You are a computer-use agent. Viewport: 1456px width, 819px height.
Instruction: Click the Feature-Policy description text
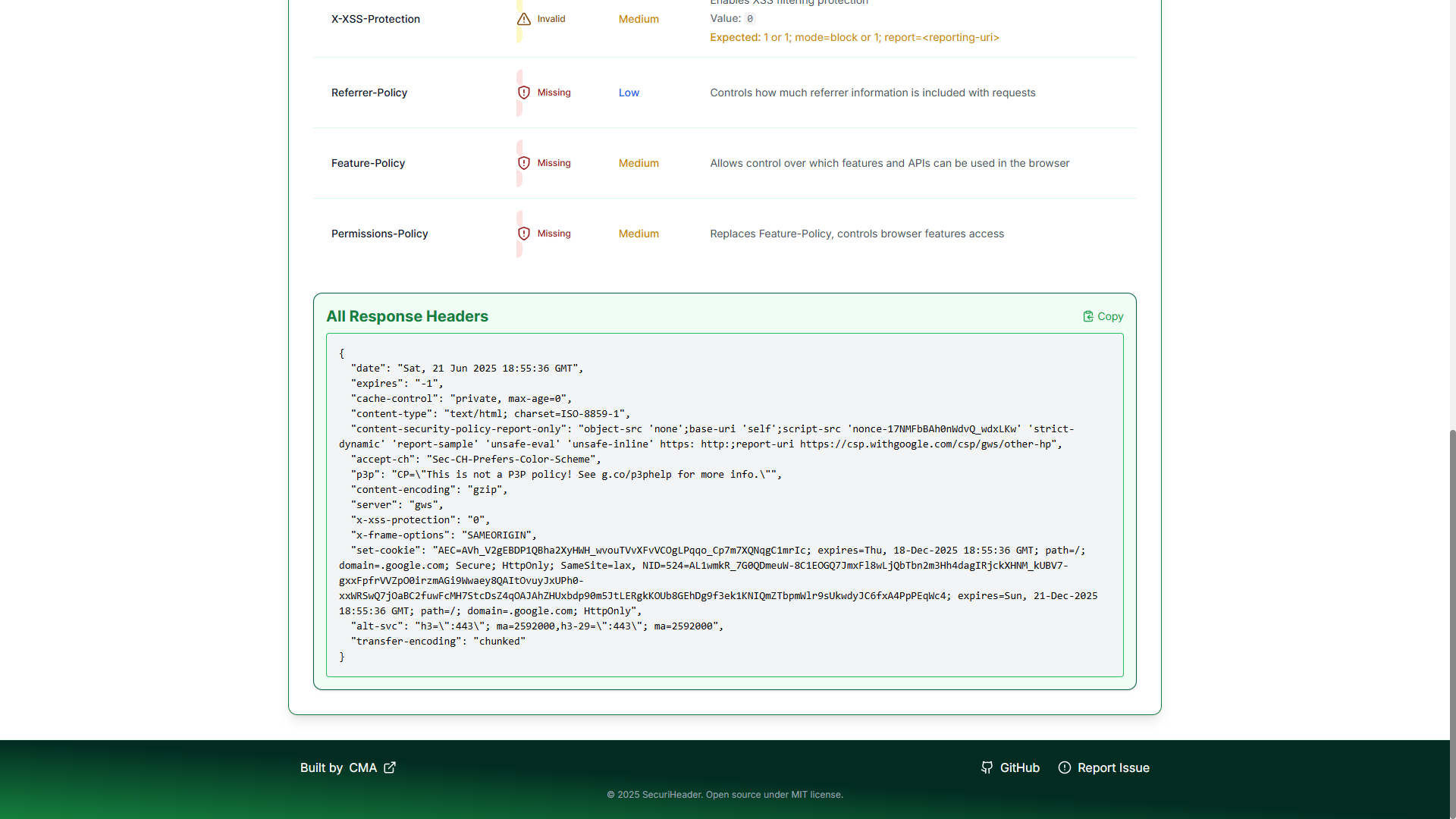890,163
